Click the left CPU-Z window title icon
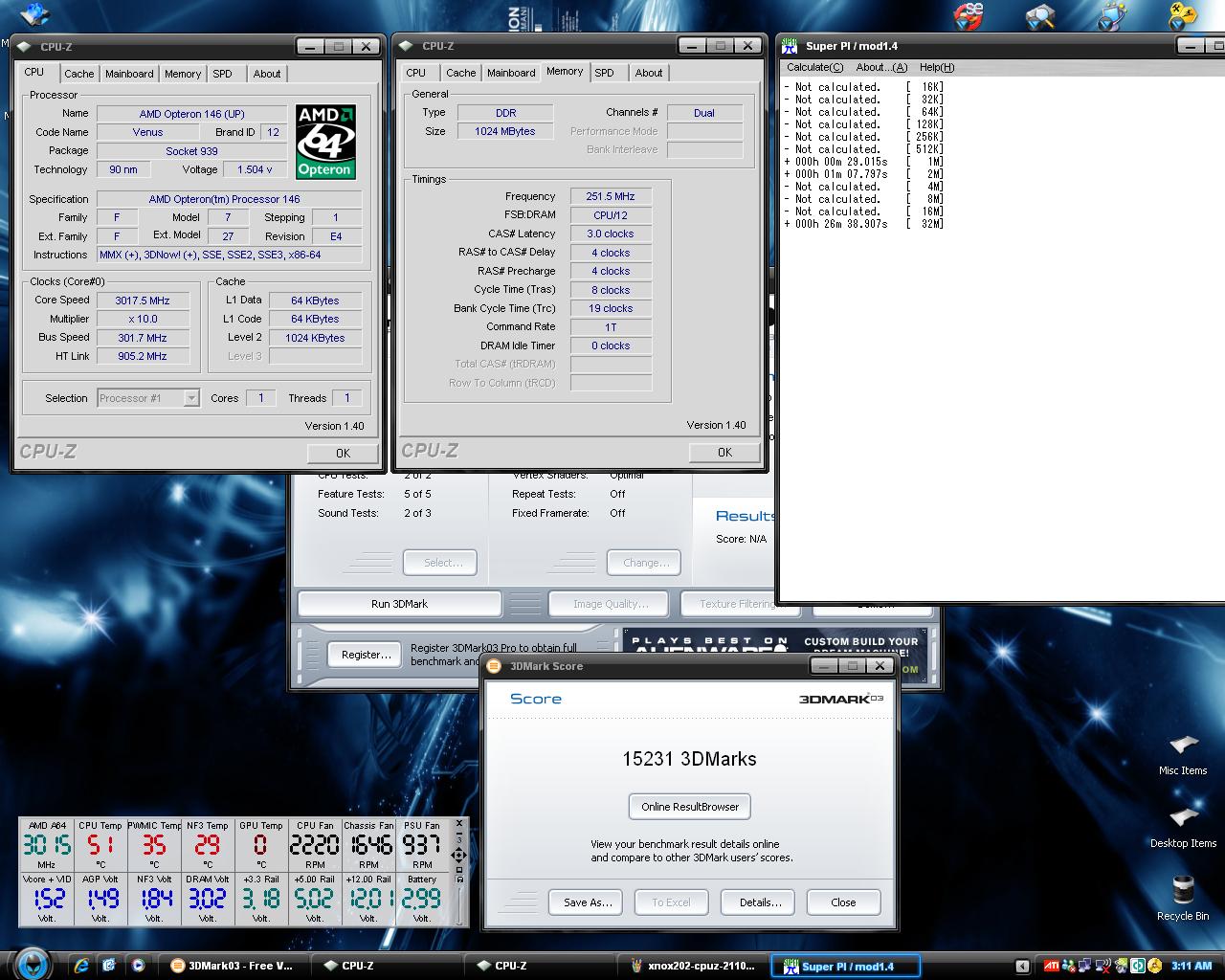Image resolution: width=1225 pixels, height=980 pixels. pos(23,45)
